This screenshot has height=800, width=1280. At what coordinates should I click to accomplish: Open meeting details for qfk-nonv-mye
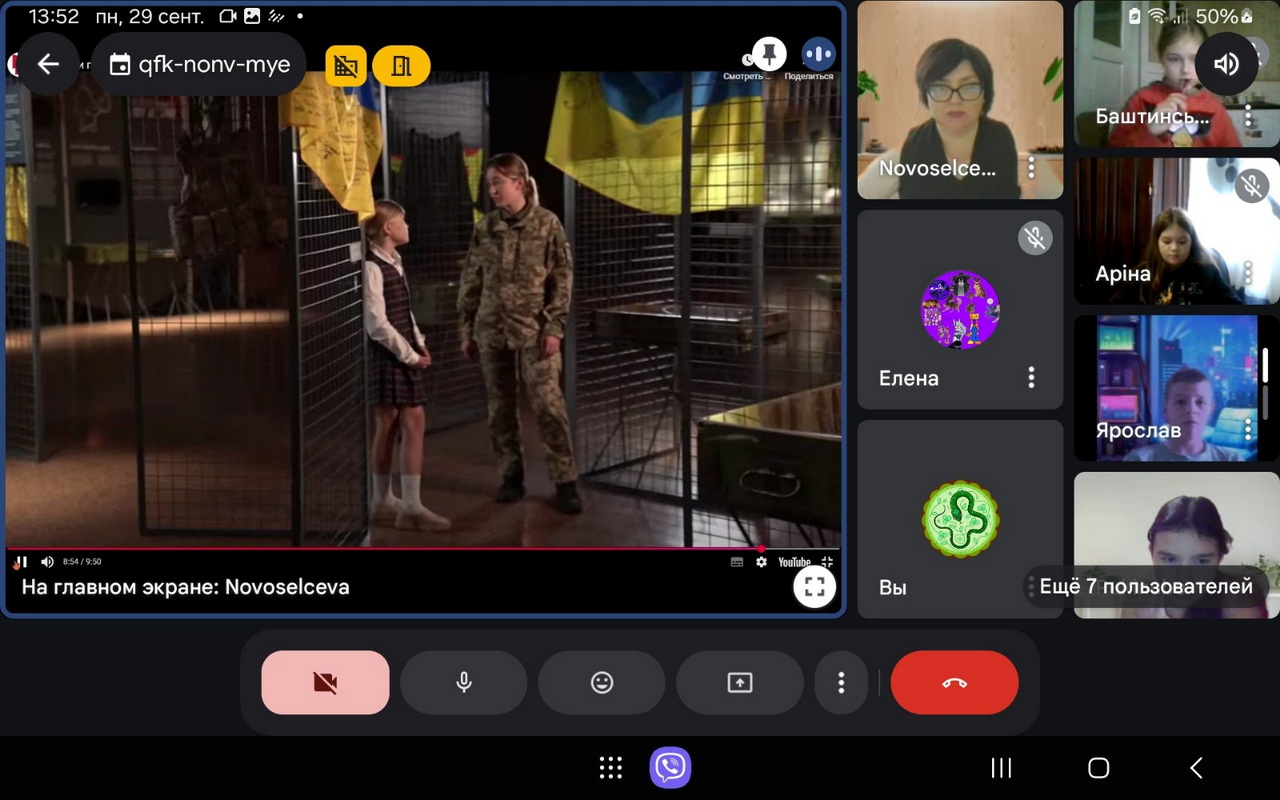(x=199, y=65)
